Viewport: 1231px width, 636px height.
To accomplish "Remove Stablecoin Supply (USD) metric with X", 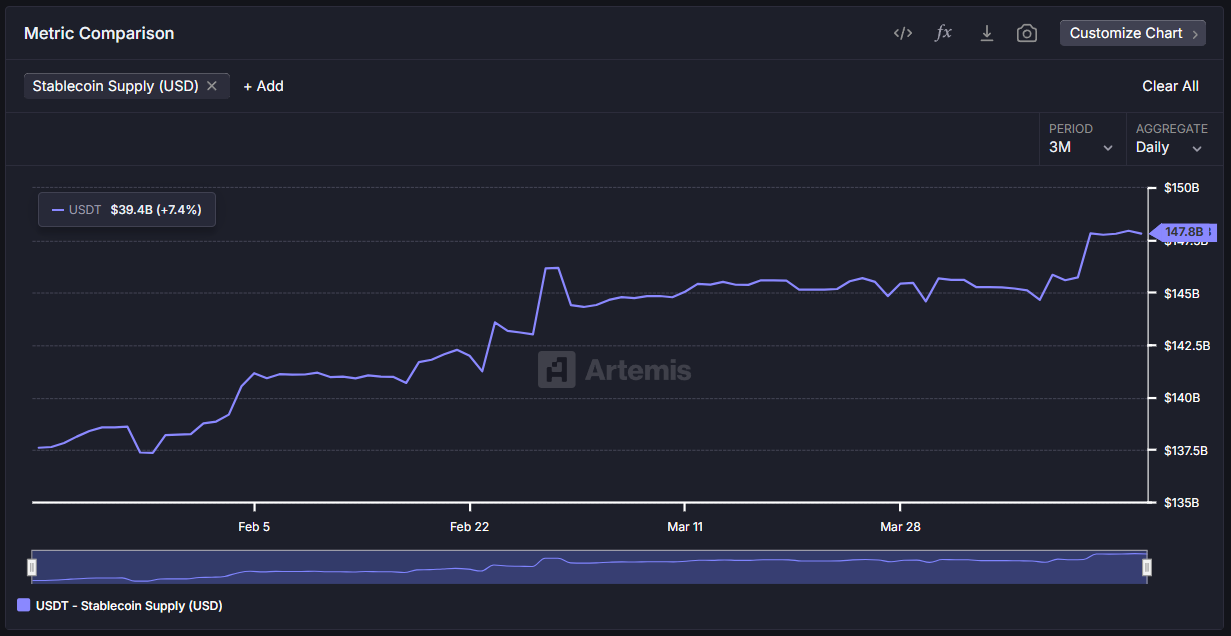I will [212, 86].
